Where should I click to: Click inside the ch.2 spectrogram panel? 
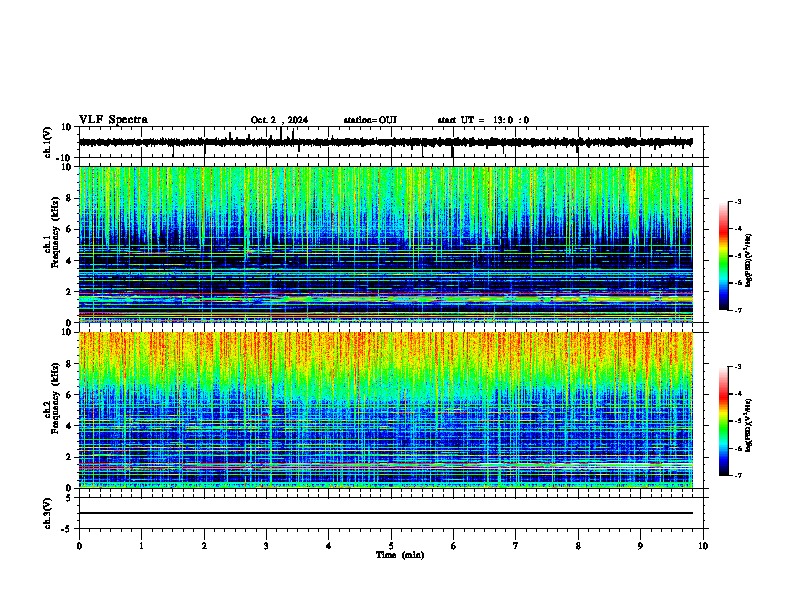386,410
